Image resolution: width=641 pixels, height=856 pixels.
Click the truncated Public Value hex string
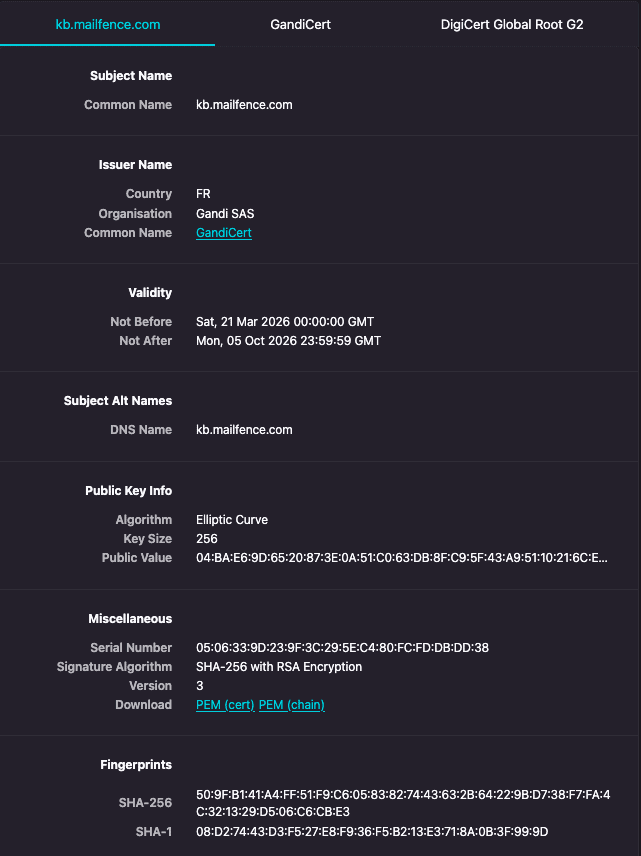[401, 558]
